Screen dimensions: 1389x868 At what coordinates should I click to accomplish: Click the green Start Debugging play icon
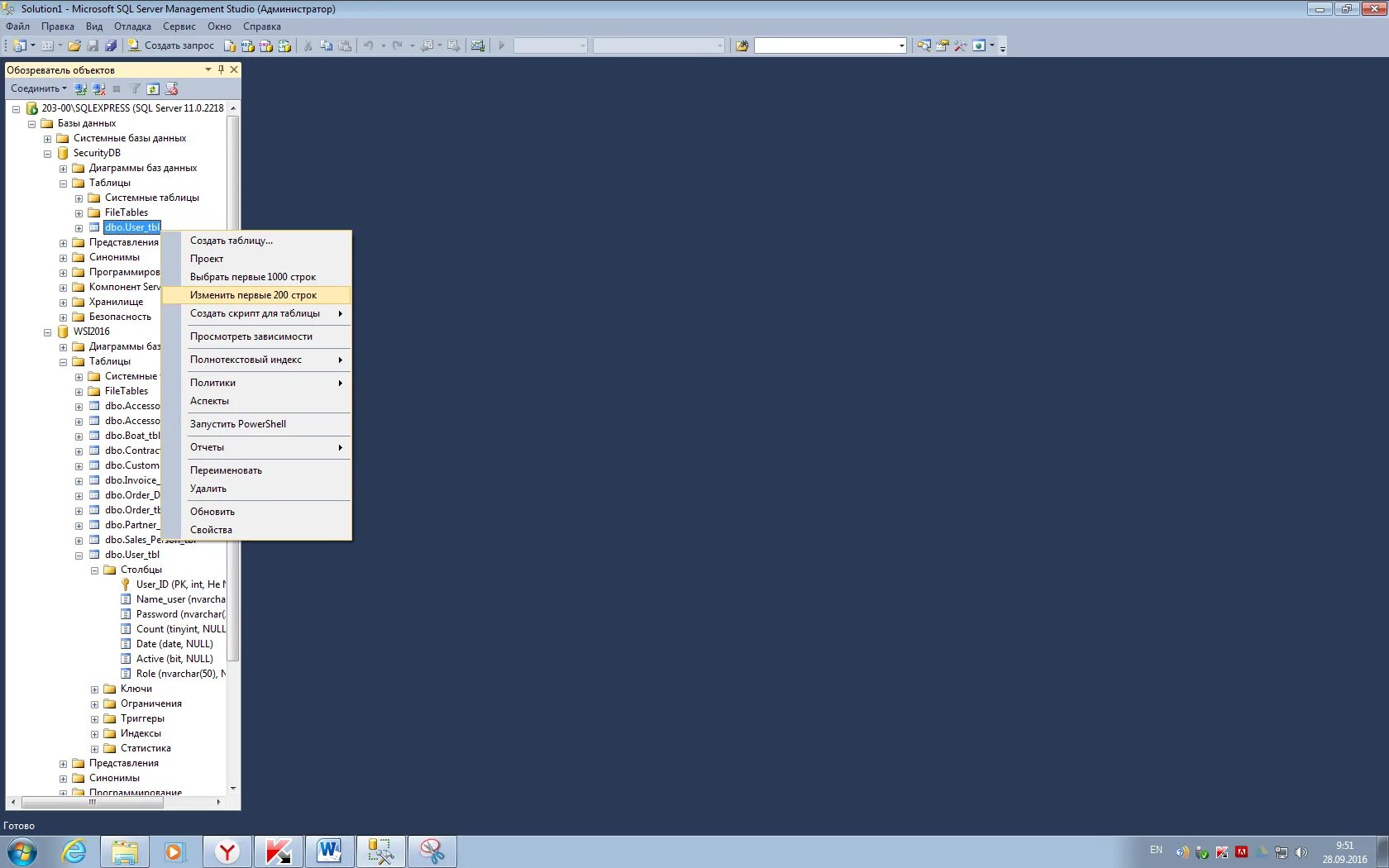pyautogui.click(x=501, y=45)
